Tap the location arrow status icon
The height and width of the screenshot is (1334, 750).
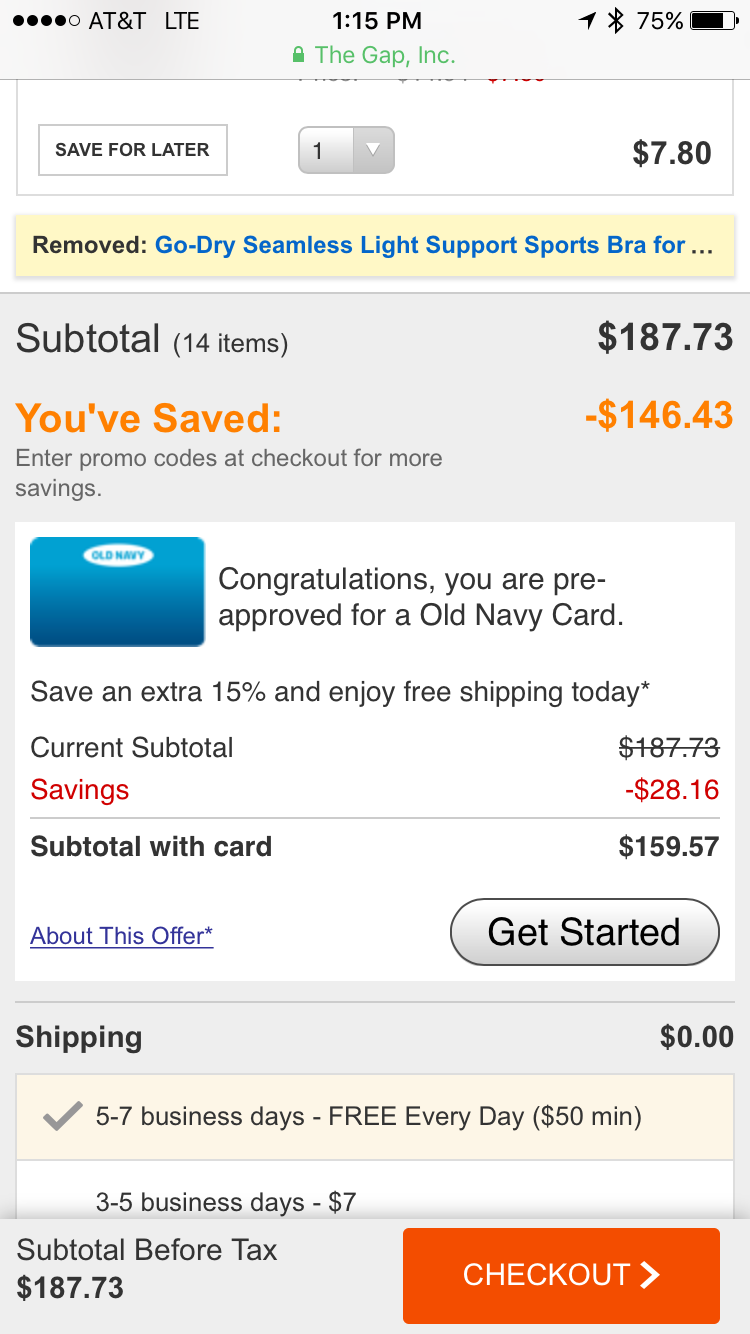(587, 20)
